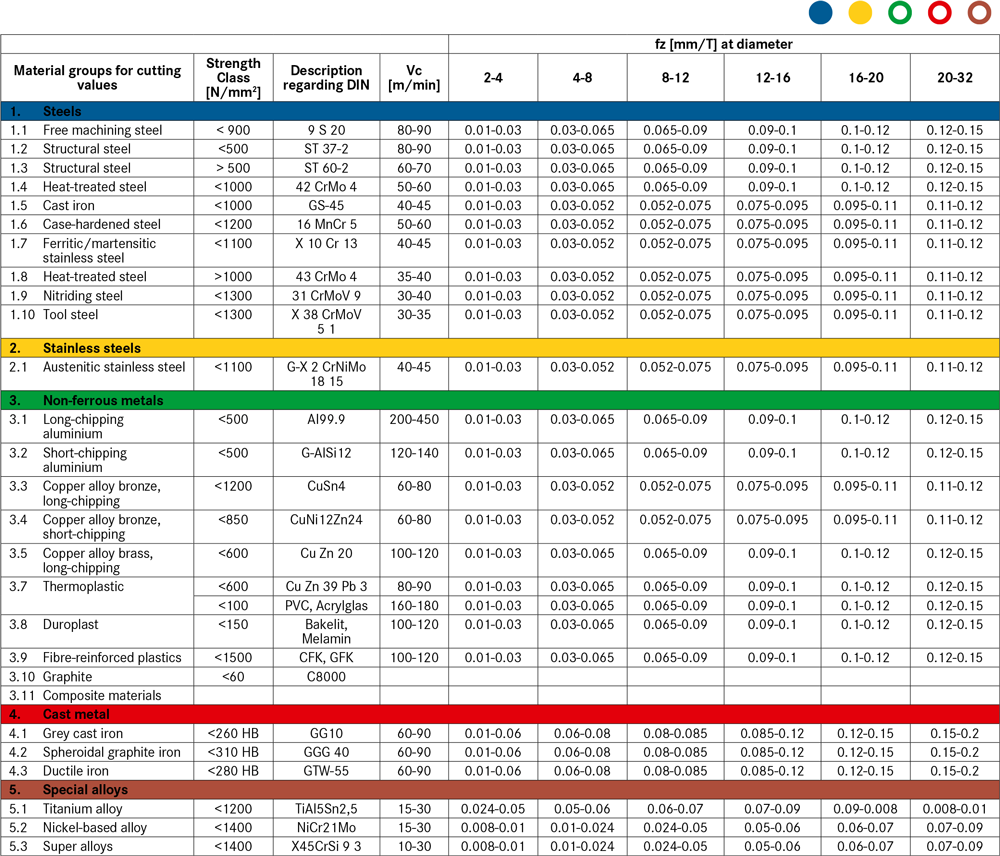Click the 'Description regarding DIN' column header
Viewport: 1000px width, 856px height.
(327, 77)
